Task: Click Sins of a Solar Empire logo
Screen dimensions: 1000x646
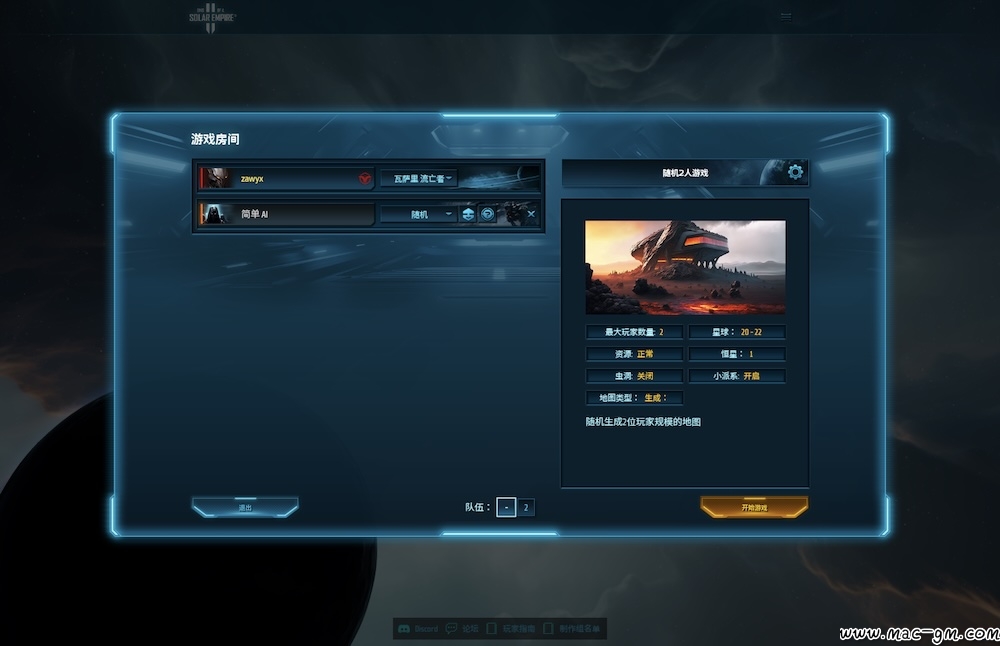Action: (x=212, y=18)
